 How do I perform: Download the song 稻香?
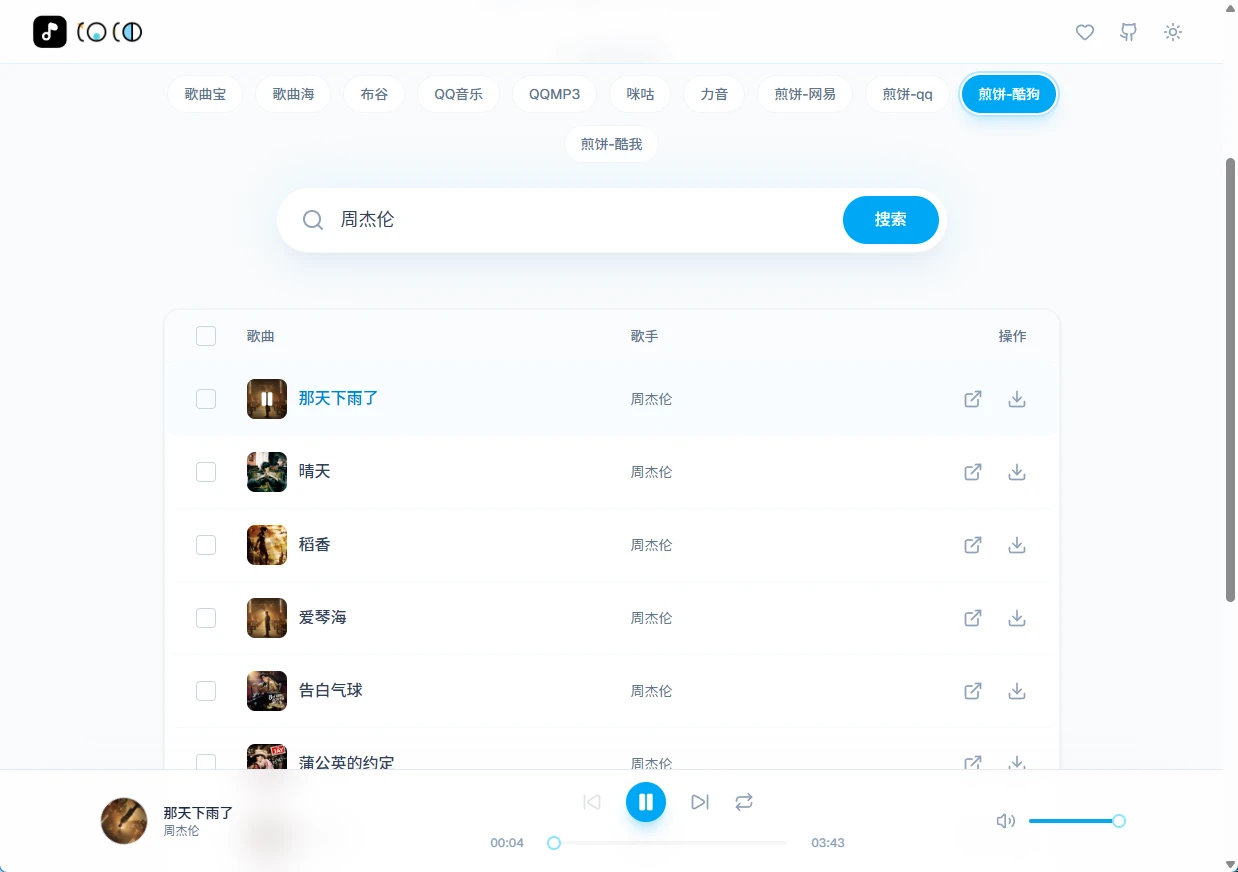tap(1017, 545)
